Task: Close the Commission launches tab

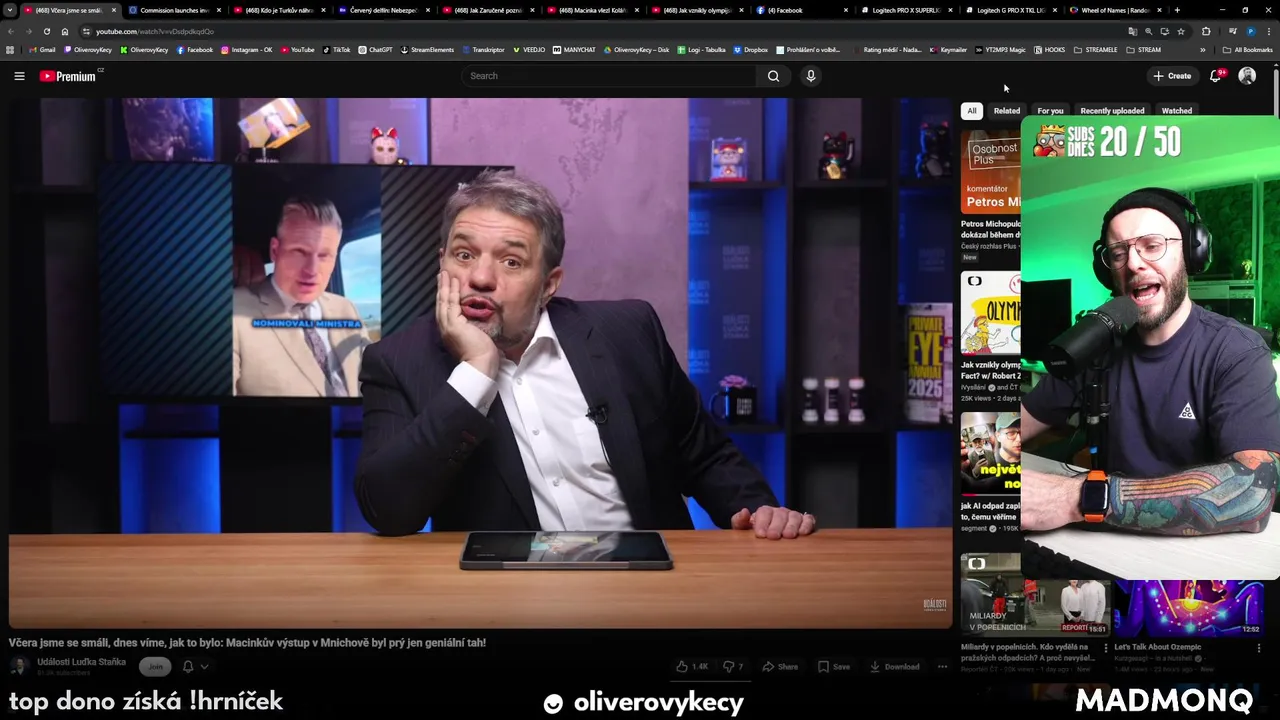Action: pos(218,10)
